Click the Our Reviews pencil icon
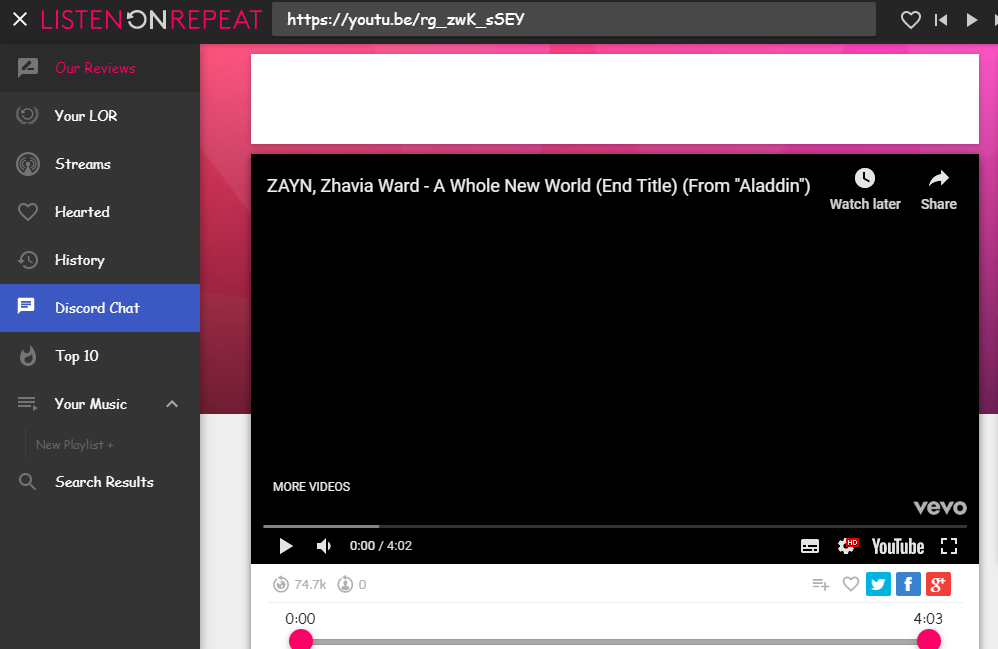This screenshot has width=998, height=649. [27, 67]
